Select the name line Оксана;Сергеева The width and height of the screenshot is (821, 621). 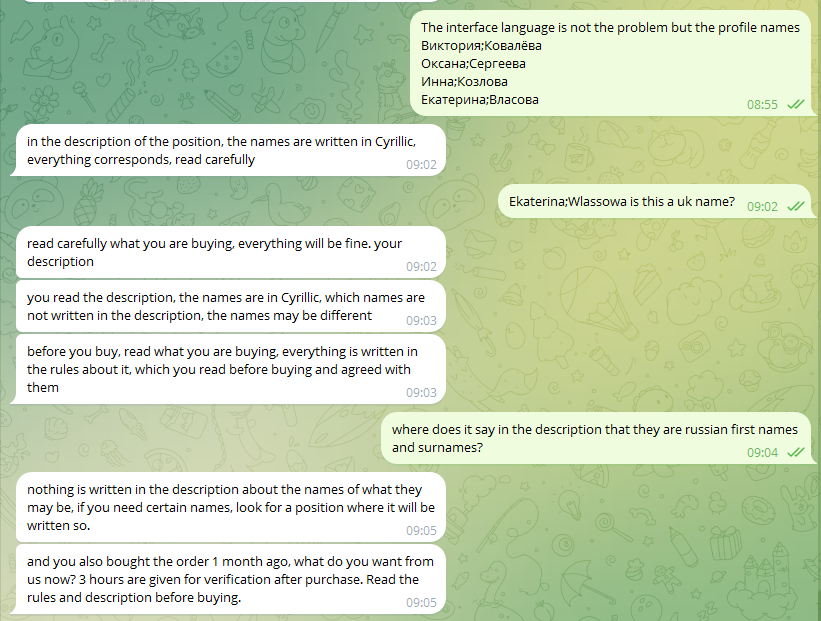pyautogui.click(x=473, y=64)
